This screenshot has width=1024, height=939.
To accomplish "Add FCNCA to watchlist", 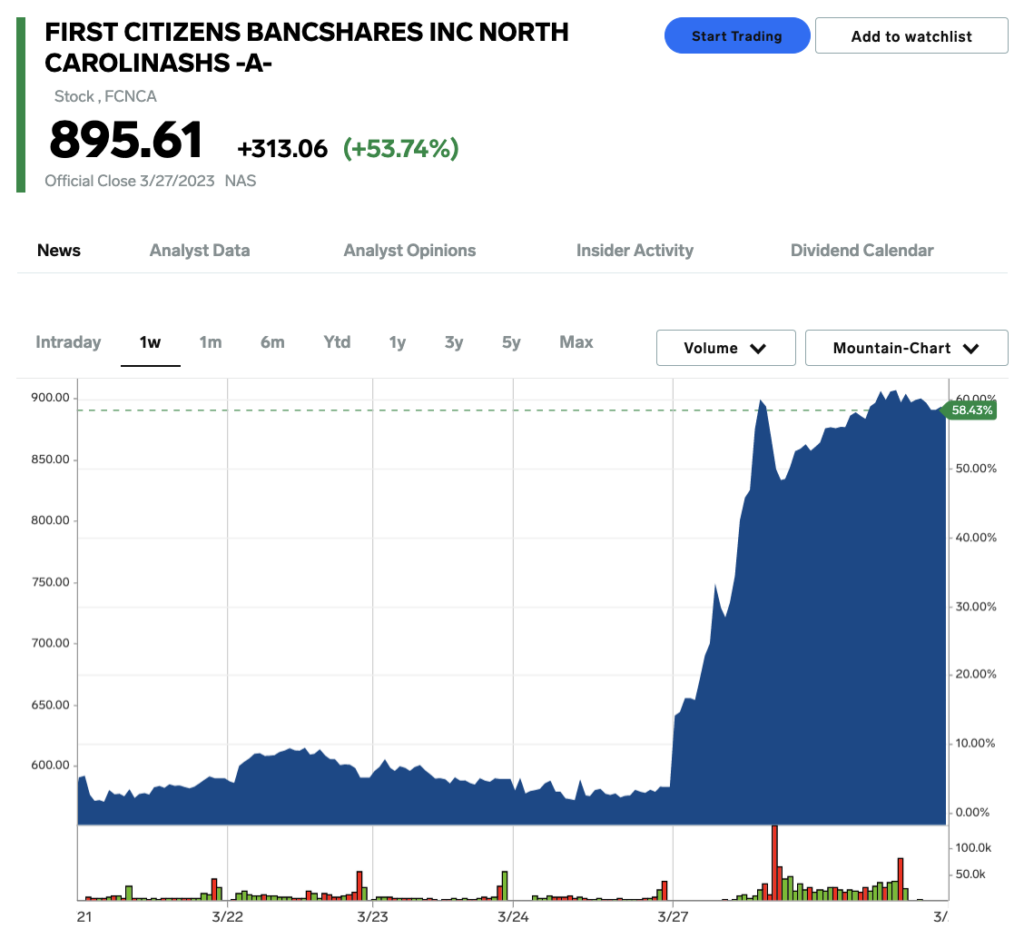I will (911, 36).
